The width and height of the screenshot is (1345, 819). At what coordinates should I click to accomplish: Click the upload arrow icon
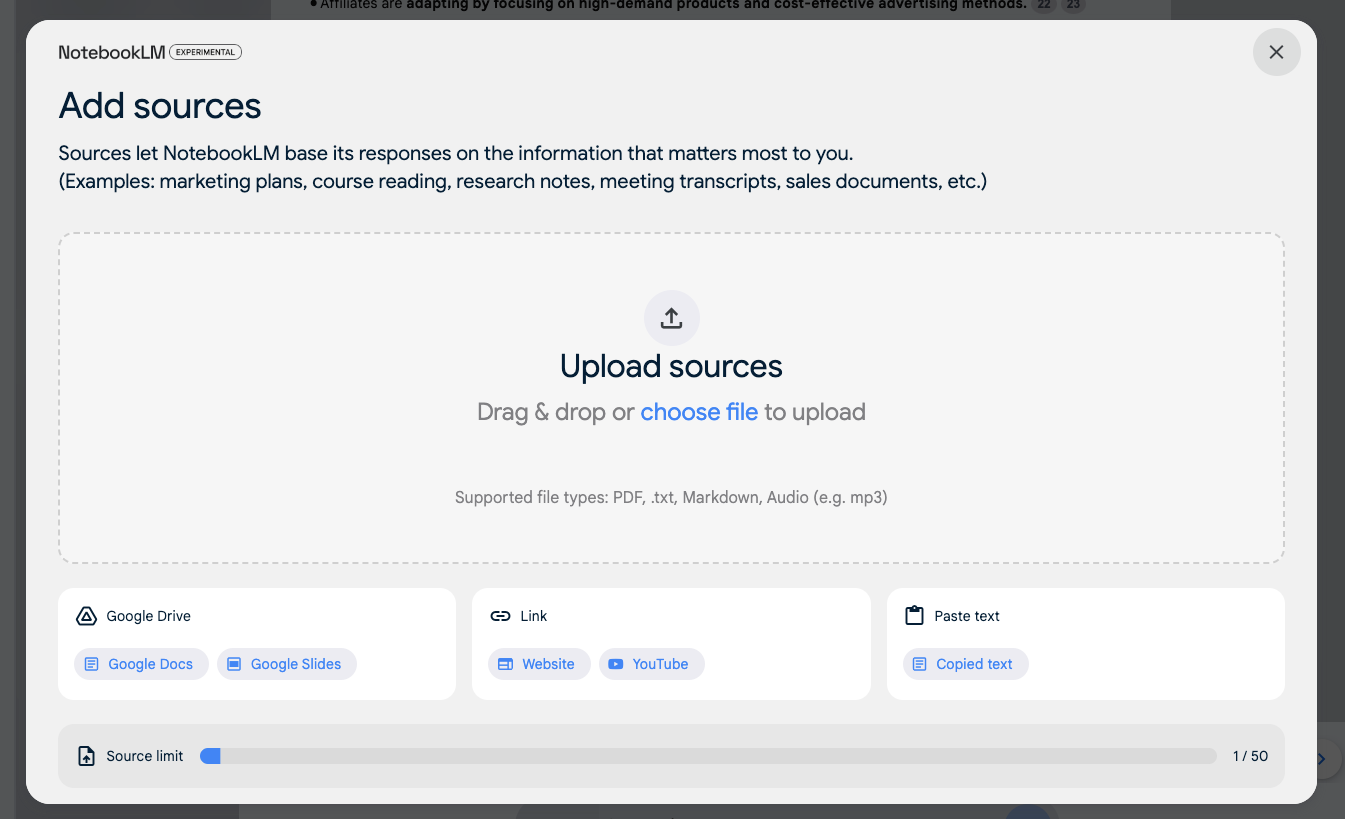tap(671, 318)
